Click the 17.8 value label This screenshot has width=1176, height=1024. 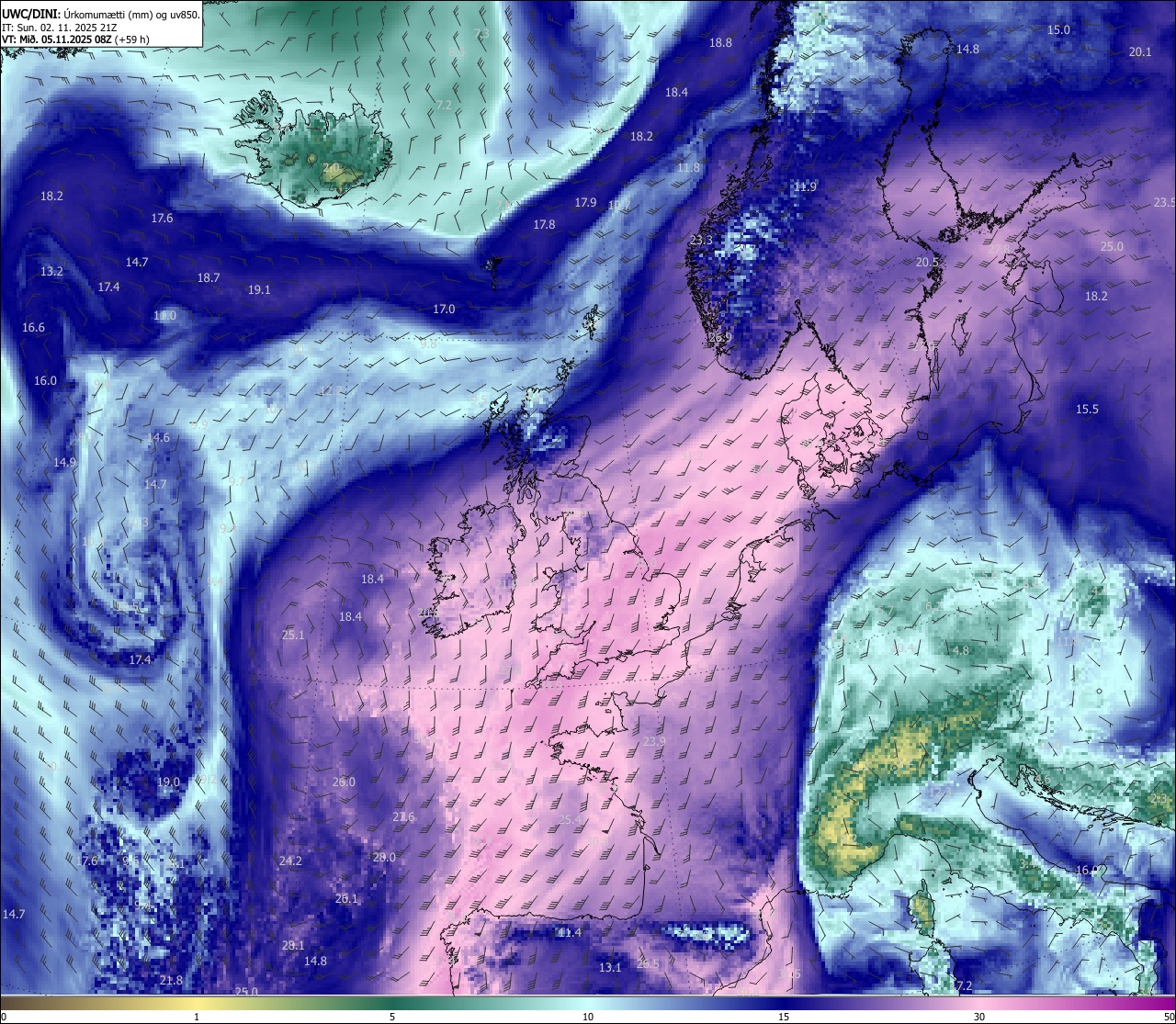pos(544,224)
